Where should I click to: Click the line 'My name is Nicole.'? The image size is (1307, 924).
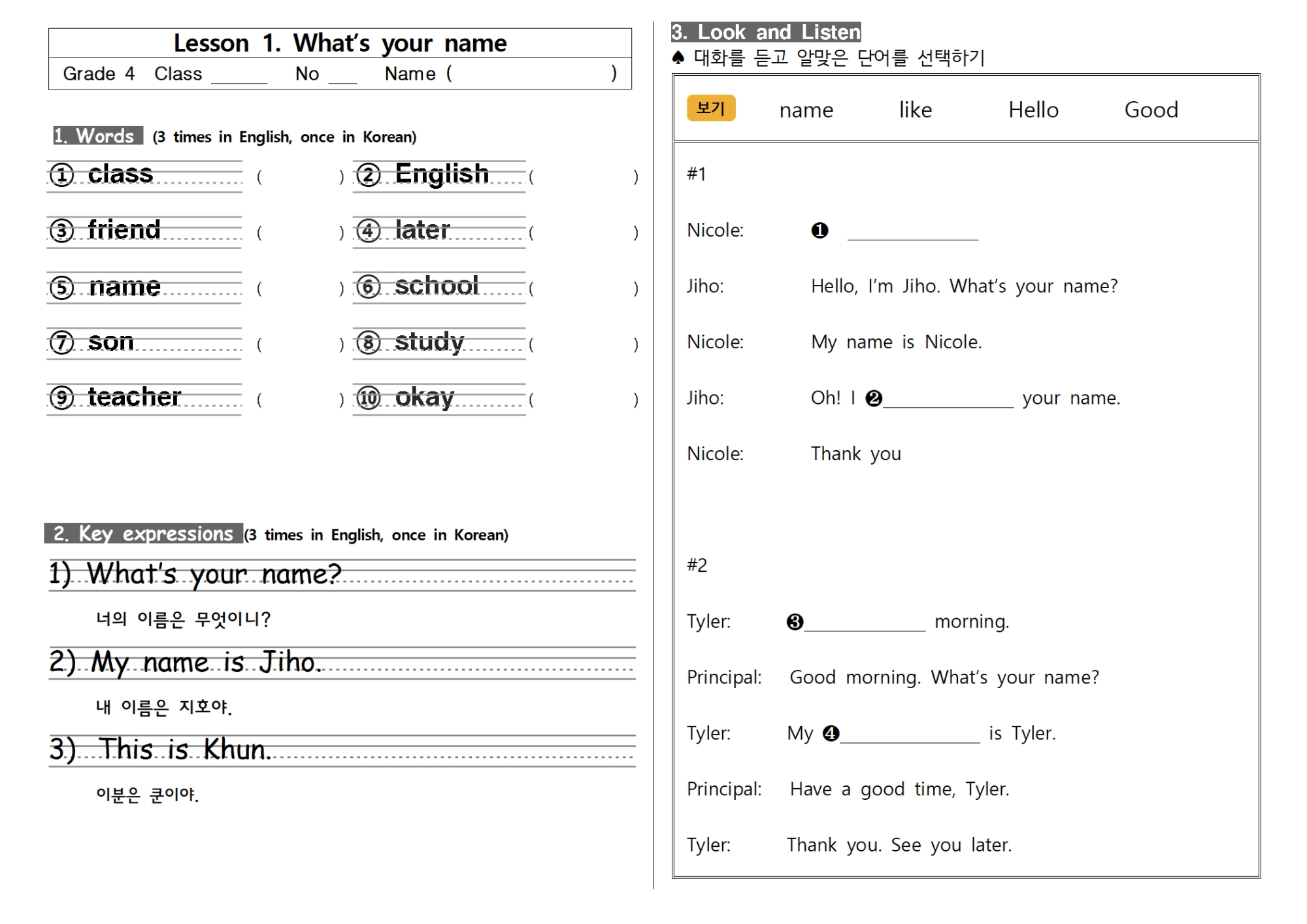(896, 342)
